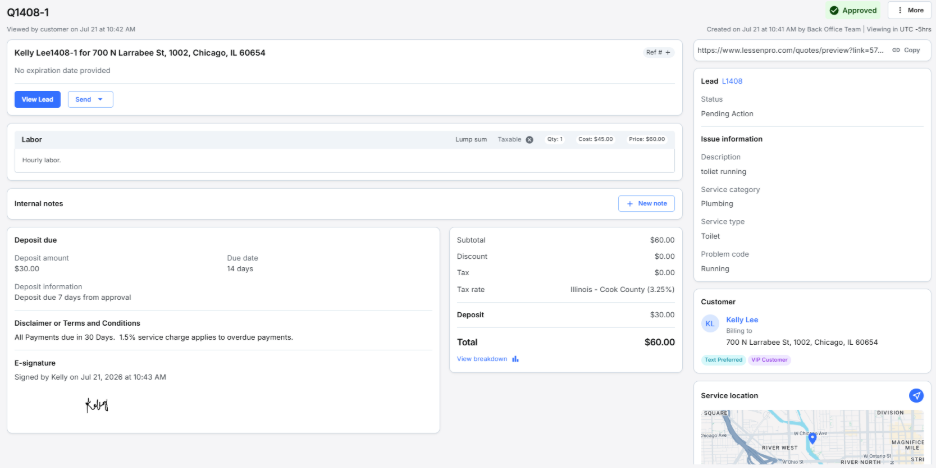Image resolution: width=936 pixels, height=468 pixels.
Task: Click the Hourly labor description
Action: (42, 160)
